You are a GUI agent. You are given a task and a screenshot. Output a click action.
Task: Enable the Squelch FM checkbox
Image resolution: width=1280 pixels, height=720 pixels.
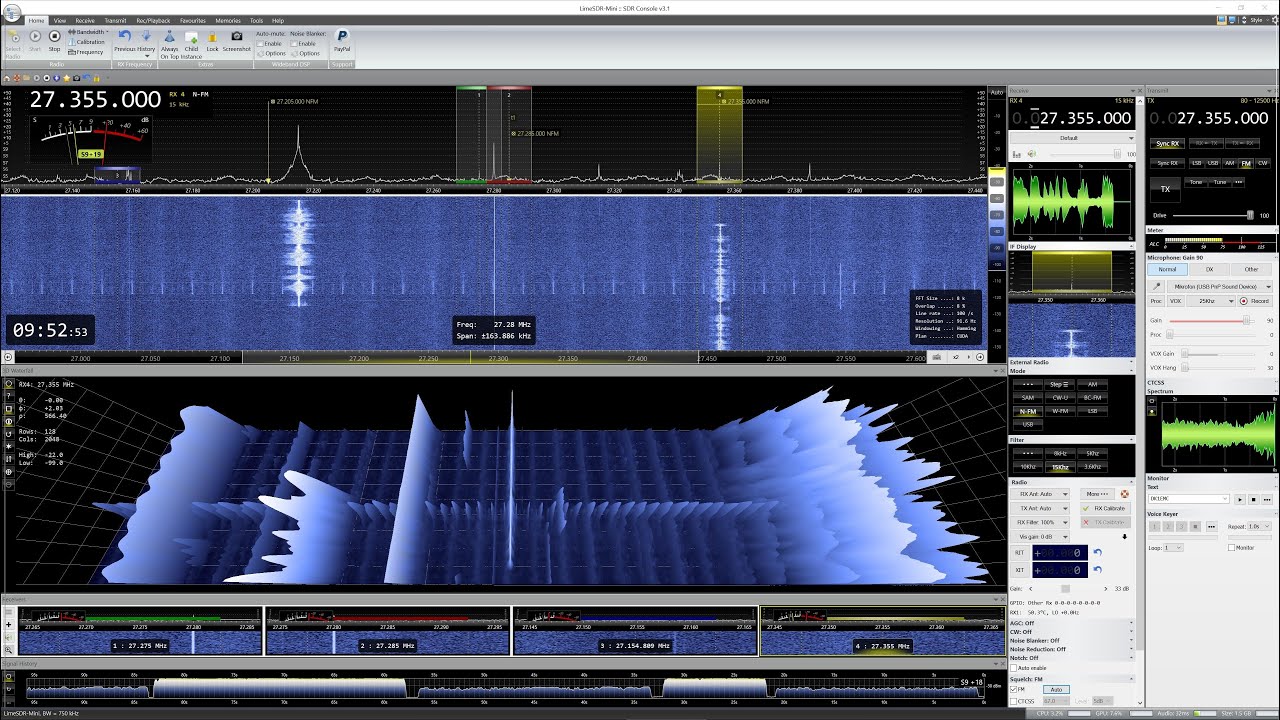[x=1014, y=689]
